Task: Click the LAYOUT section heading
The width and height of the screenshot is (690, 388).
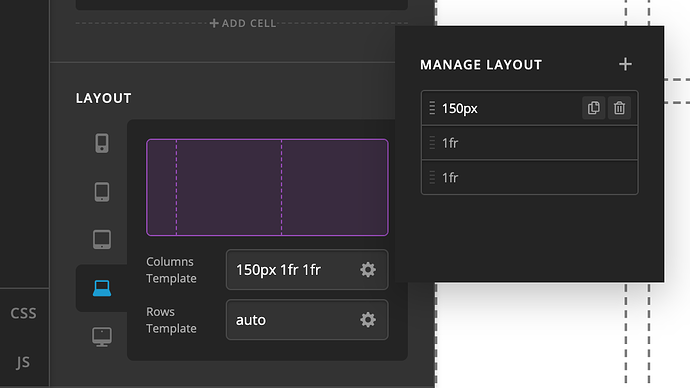Action: [x=103, y=98]
